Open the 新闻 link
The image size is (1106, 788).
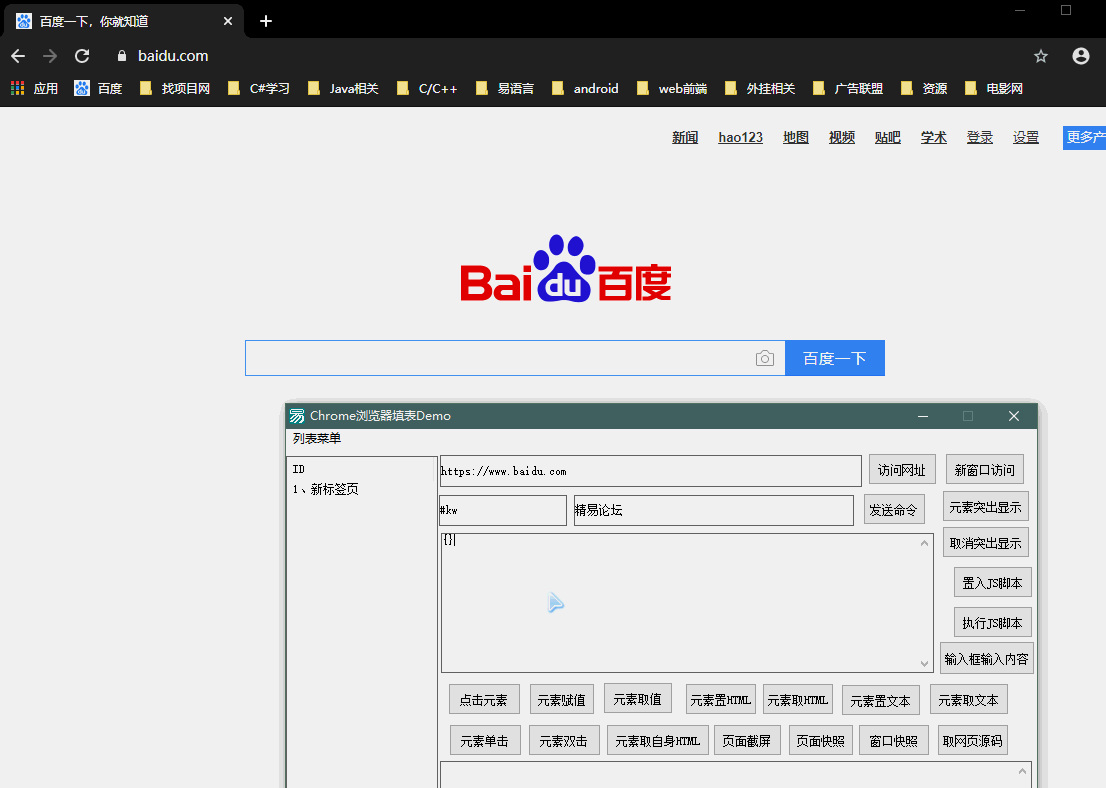point(685,138)
